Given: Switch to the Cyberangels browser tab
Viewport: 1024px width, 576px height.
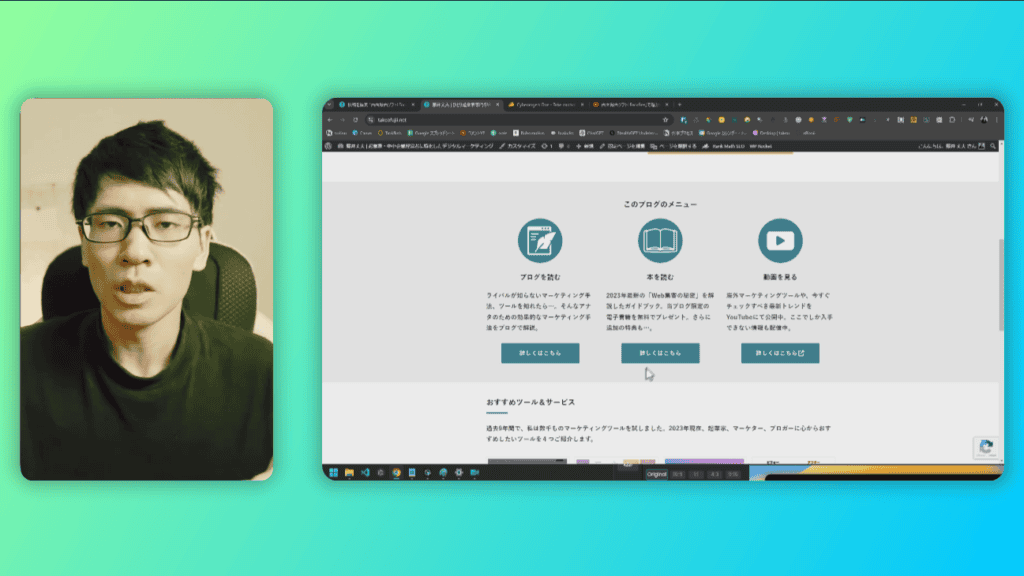Looking at the screenshot, I should point(545,104).
